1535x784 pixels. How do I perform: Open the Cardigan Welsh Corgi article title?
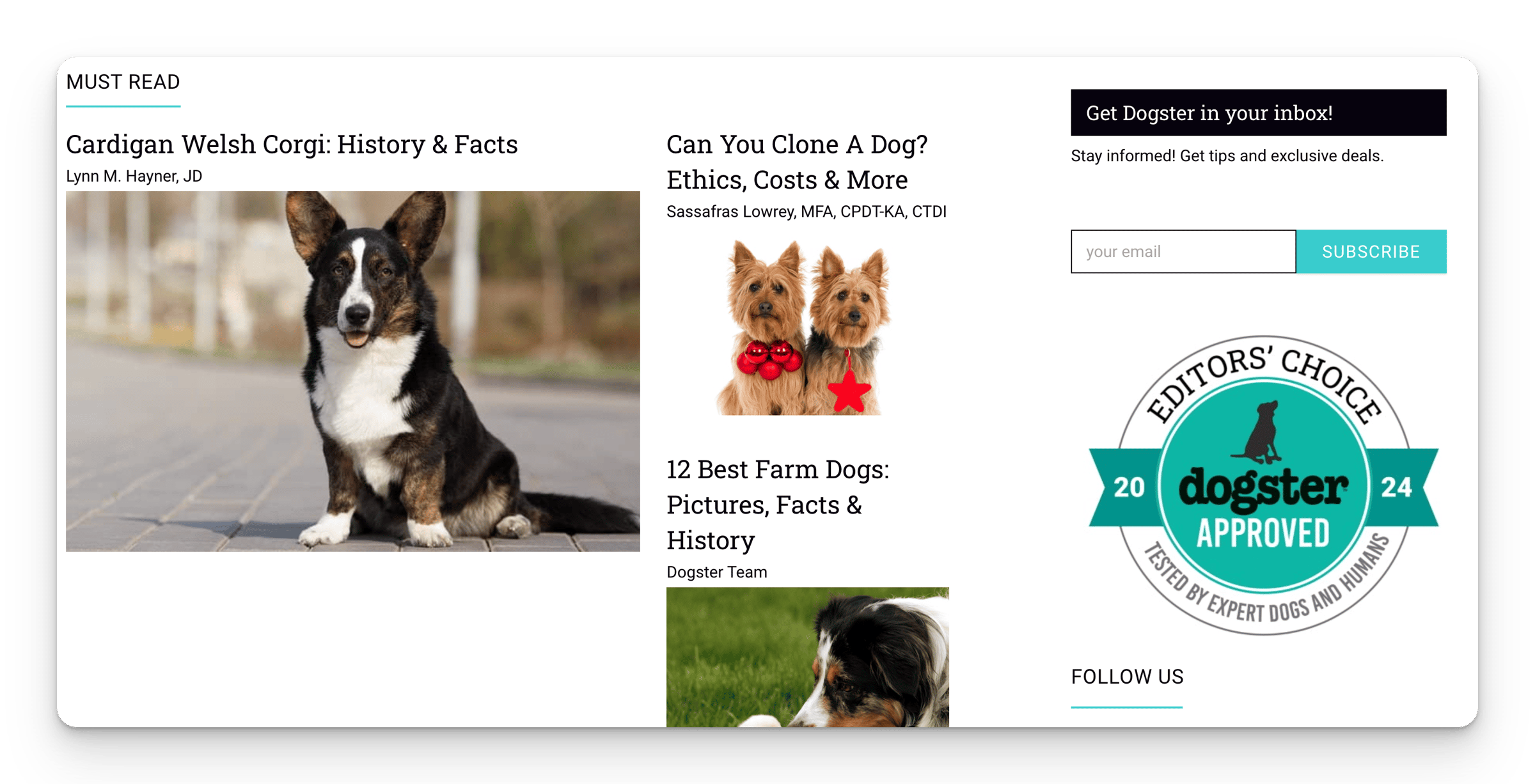(292, 145)
